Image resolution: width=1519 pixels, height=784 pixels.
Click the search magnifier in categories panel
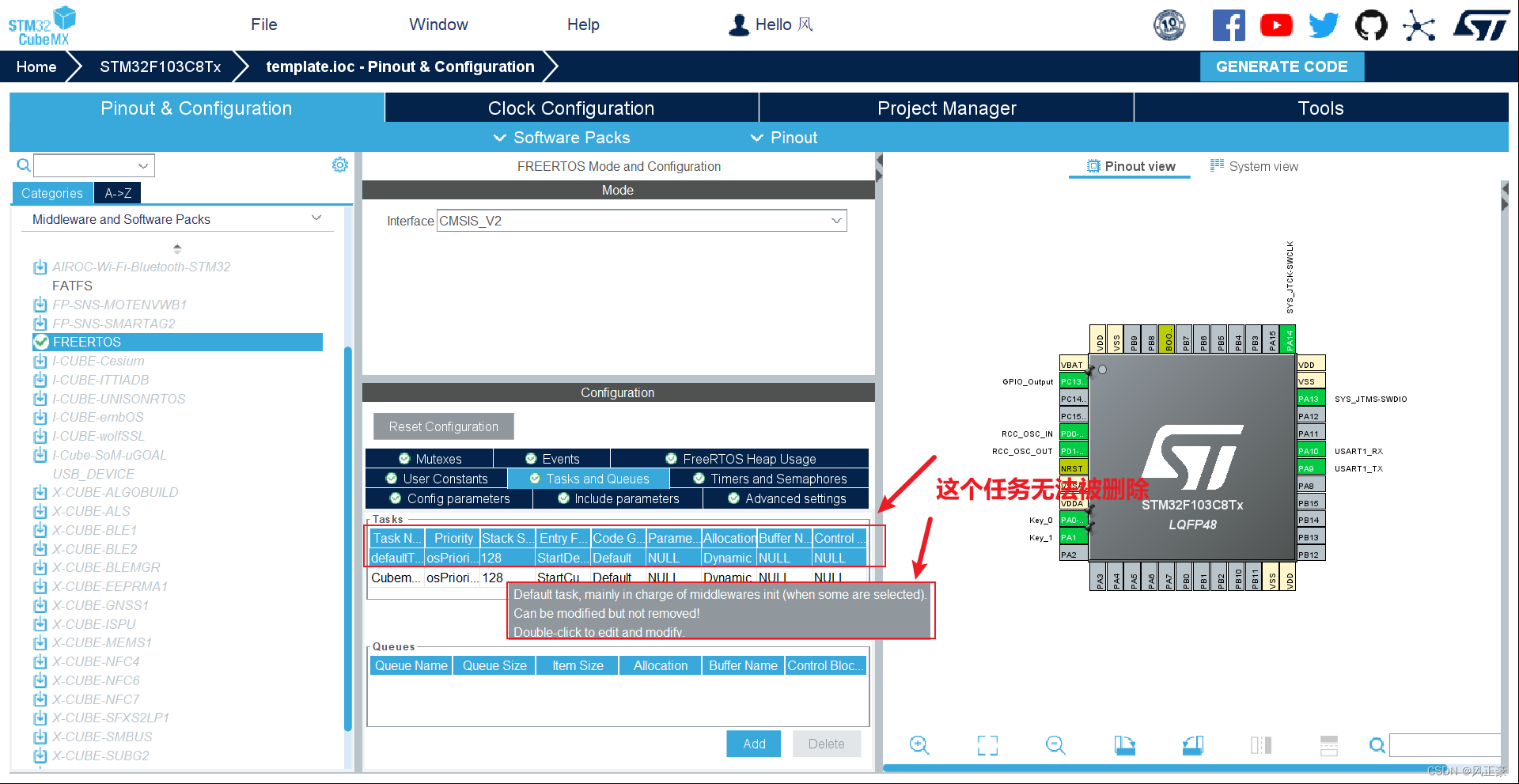(24, 165)
